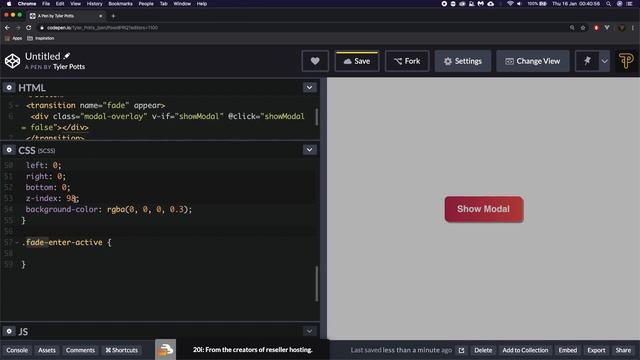The height and width of the screenshot is (360, 640).
Task: Open Export menu
Action: pyautogui.click(x=596, y=350)
